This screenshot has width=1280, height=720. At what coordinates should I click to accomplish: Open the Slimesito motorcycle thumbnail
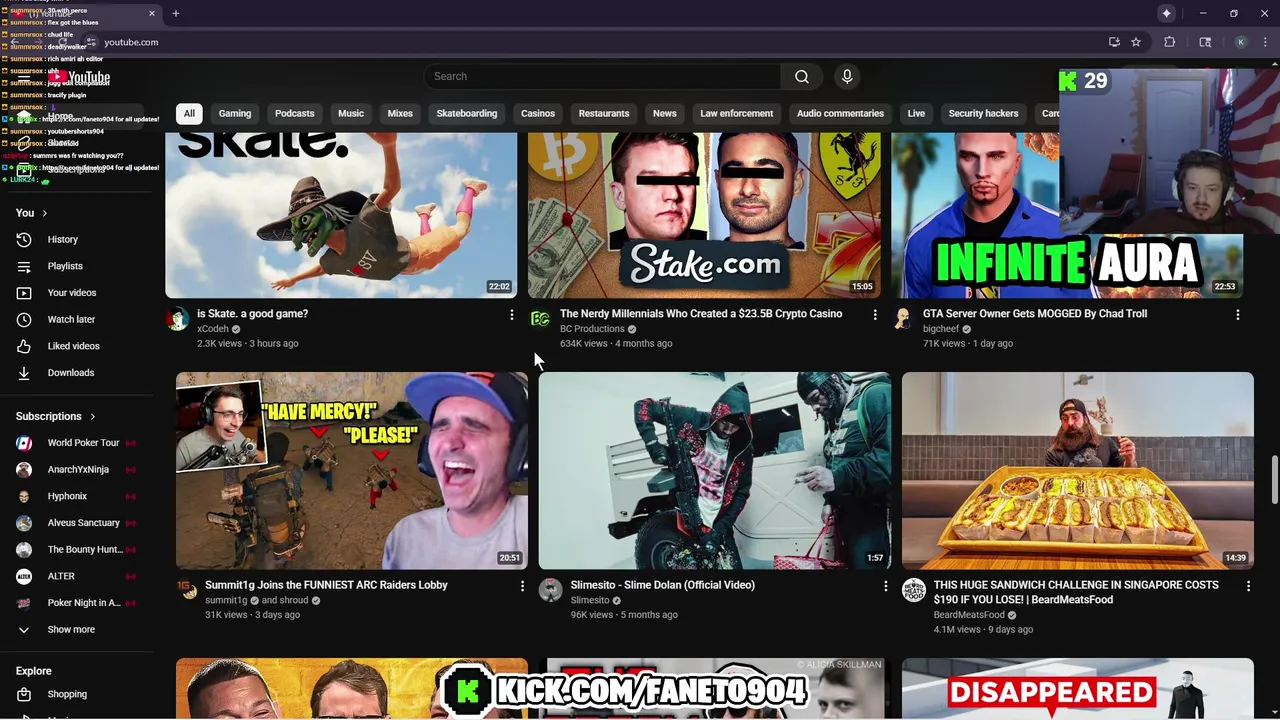[x=715, y=471]
